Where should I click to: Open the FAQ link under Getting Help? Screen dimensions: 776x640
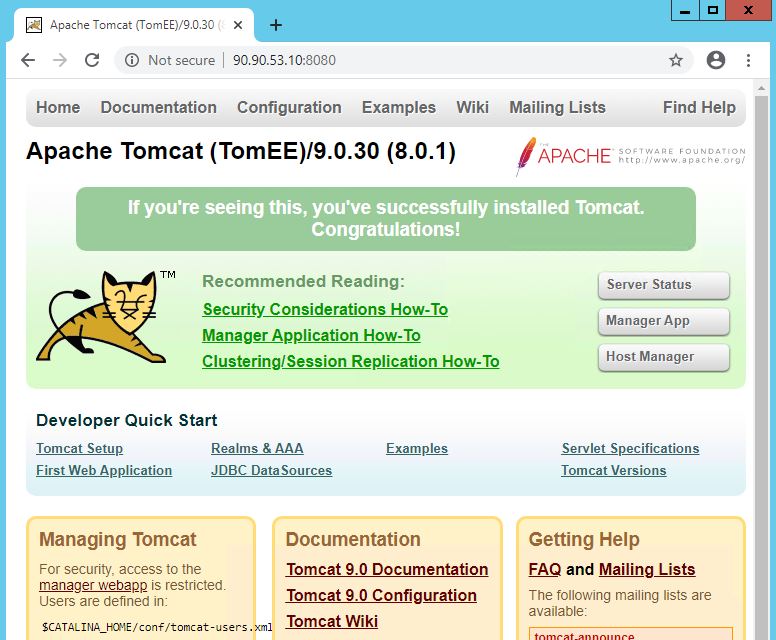click(x=545, y=569)
